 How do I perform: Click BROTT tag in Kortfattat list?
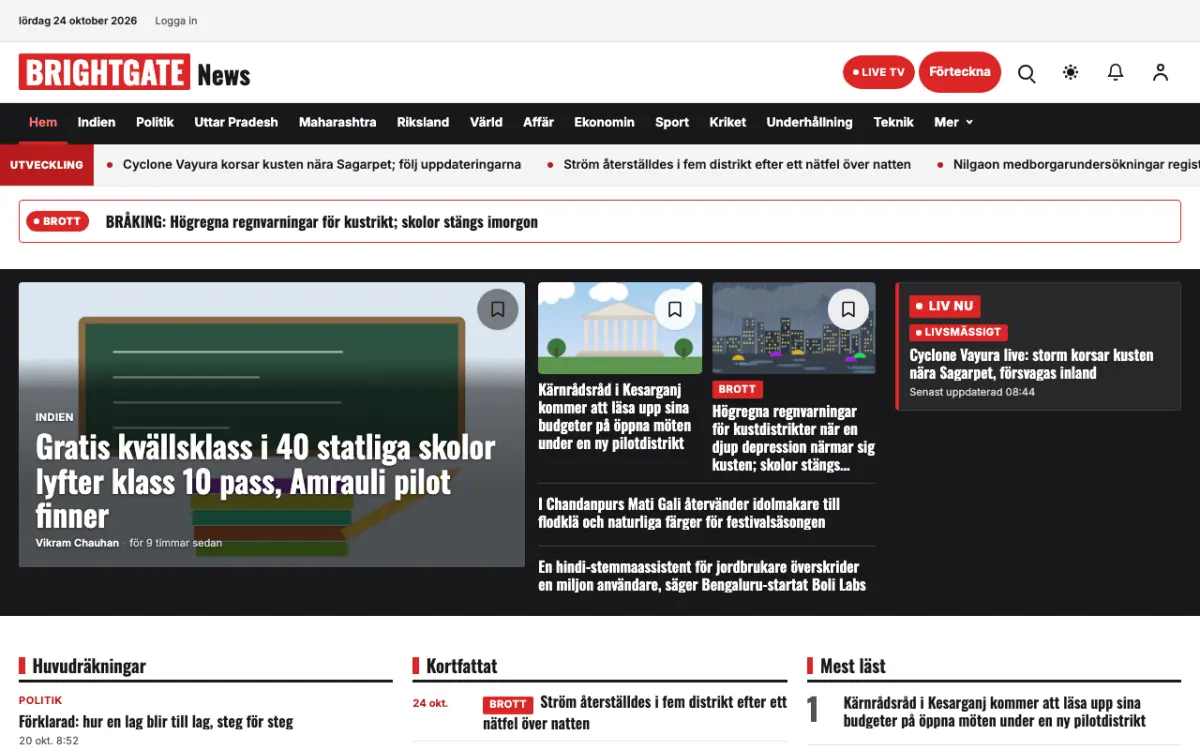508,704
